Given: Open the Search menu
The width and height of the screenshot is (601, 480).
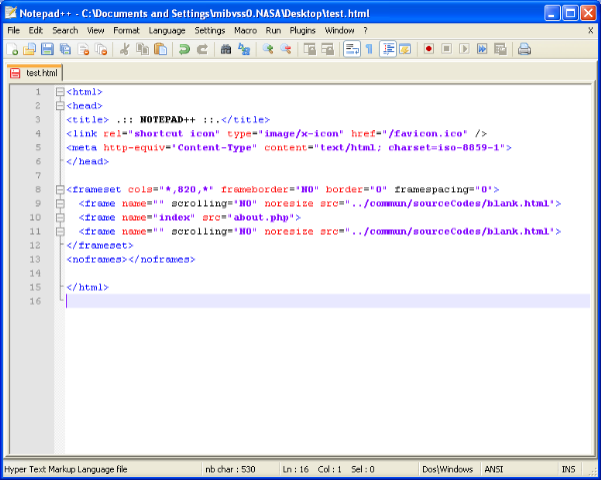Looking at the screenshot, I should [x=65, y=30].
